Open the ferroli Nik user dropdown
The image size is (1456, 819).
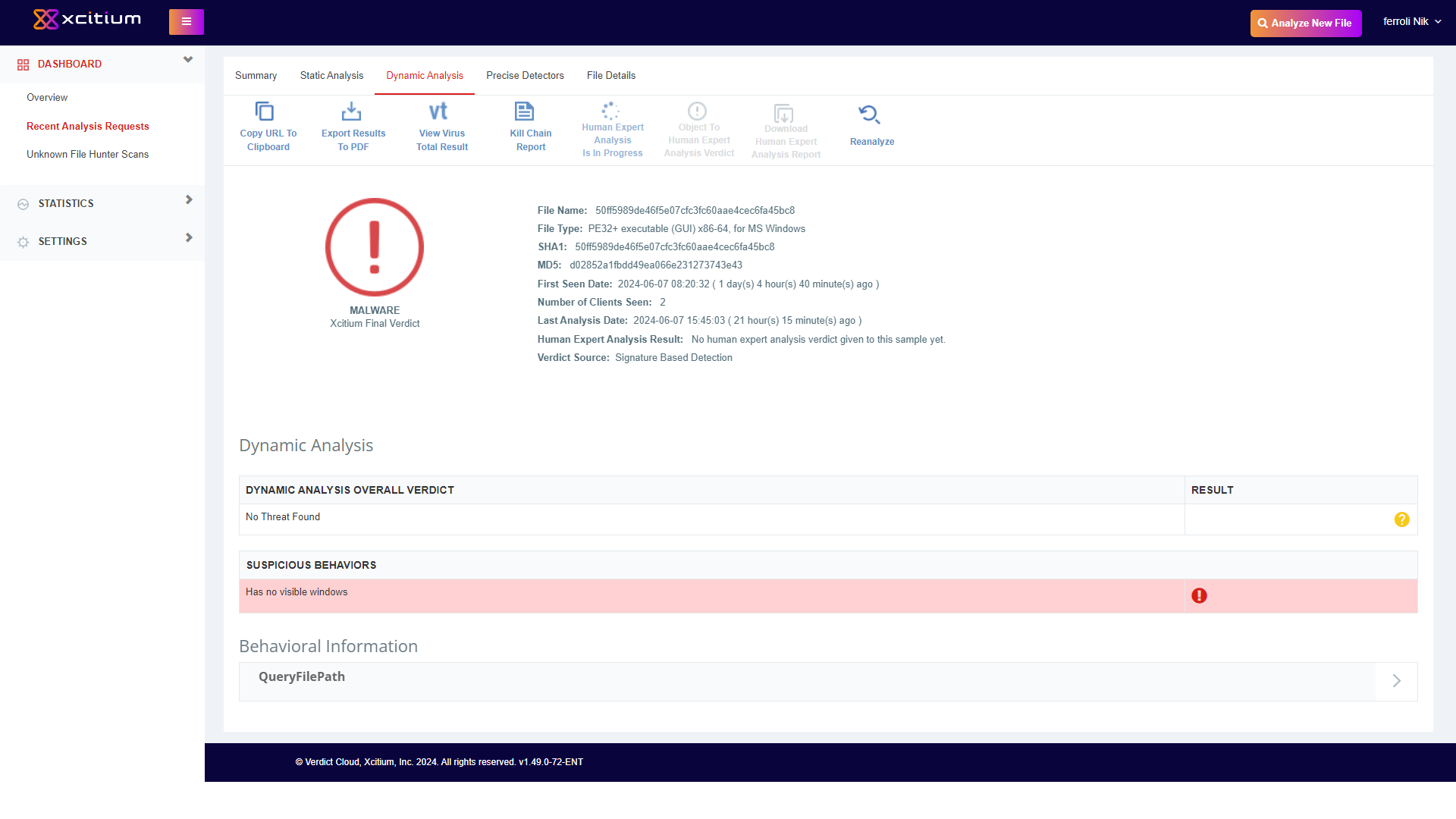1412,22
